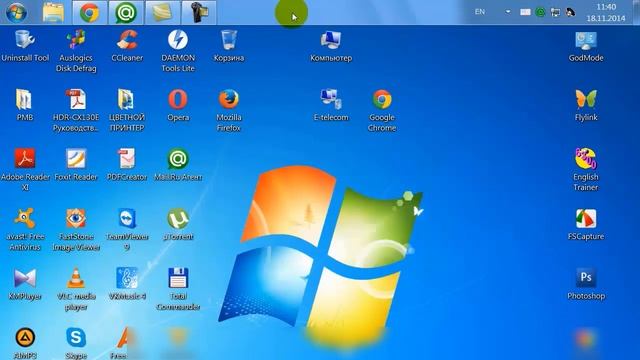
Task: Select the Photoshop desktop icon
Action: point(586,284)
